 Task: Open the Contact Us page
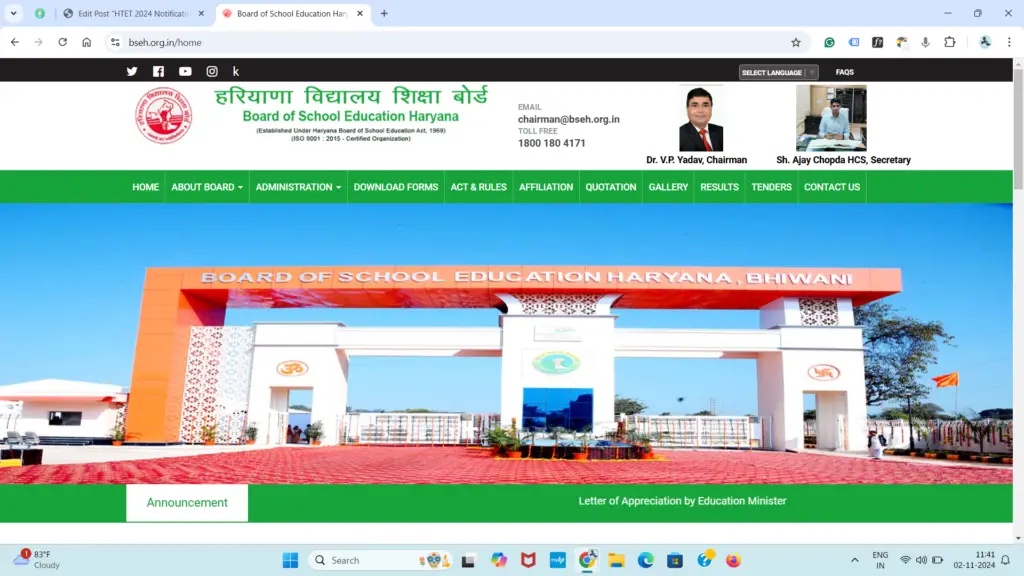click(x=832, y=187)
